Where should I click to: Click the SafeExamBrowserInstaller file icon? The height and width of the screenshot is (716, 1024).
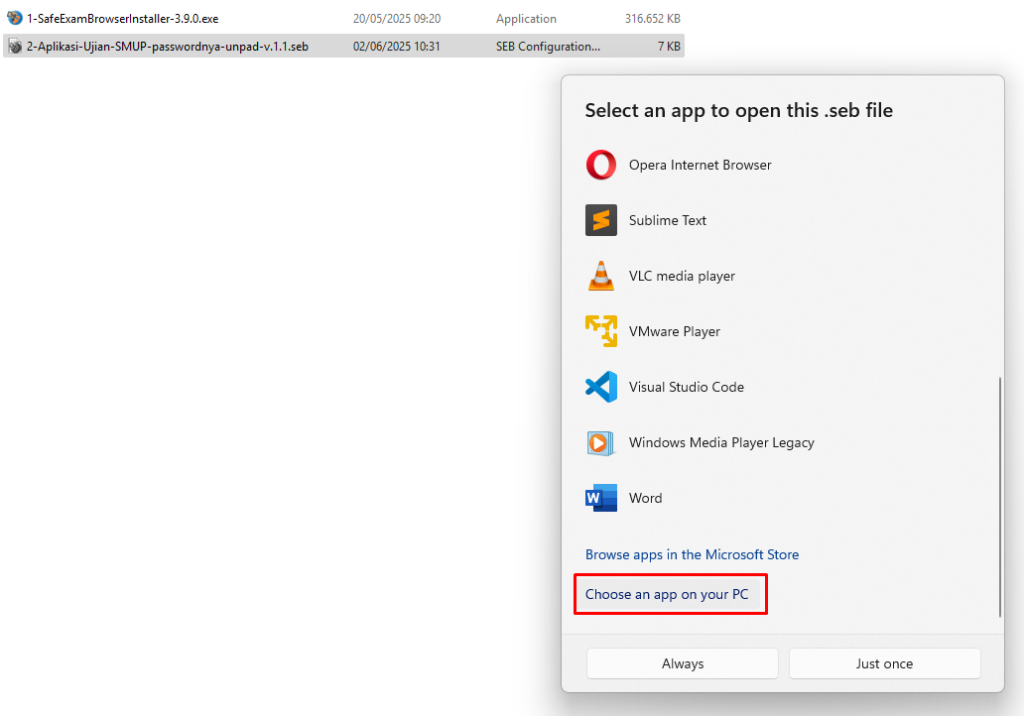14,18
